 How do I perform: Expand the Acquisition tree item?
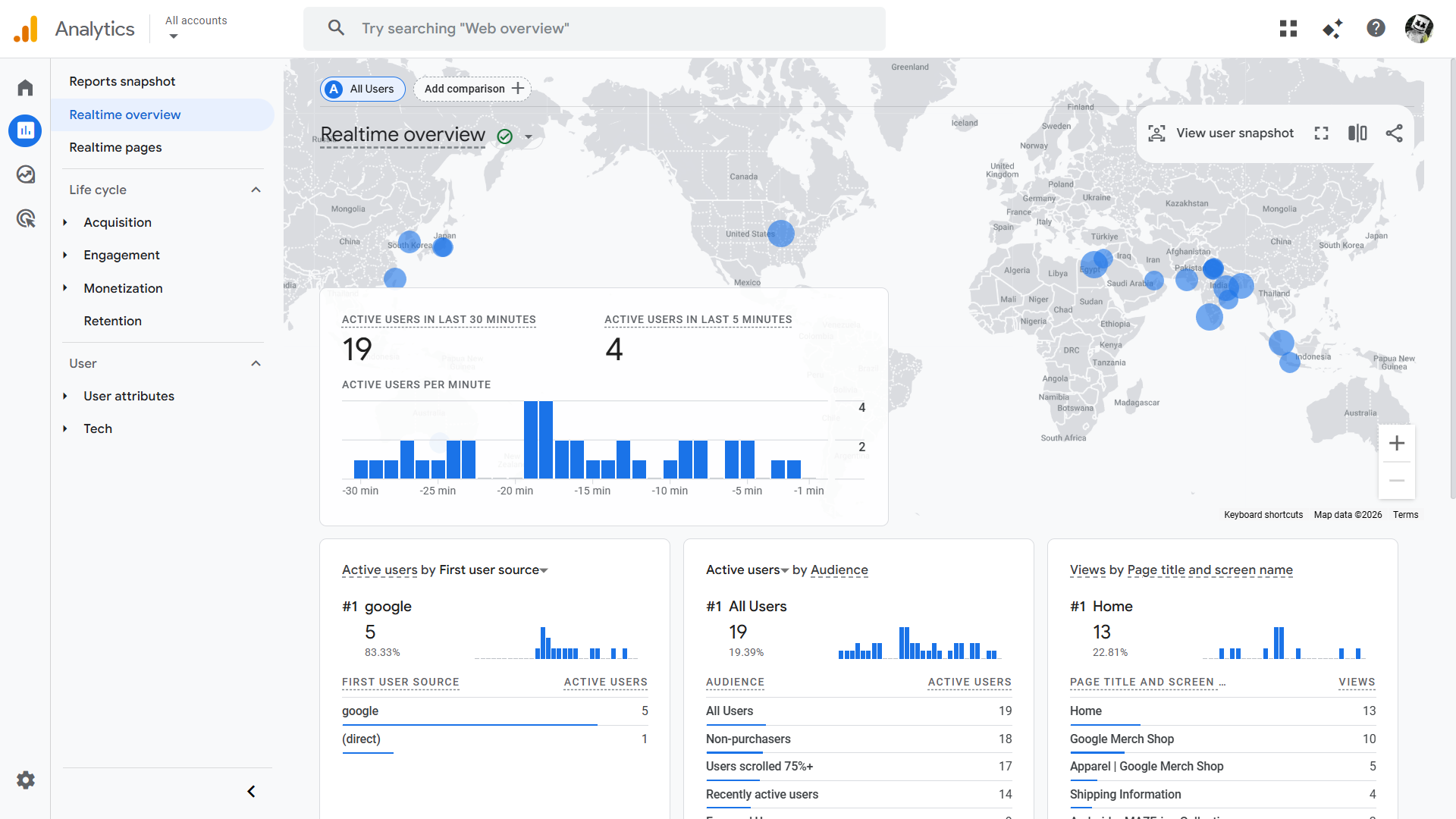(x=65, y=222)
